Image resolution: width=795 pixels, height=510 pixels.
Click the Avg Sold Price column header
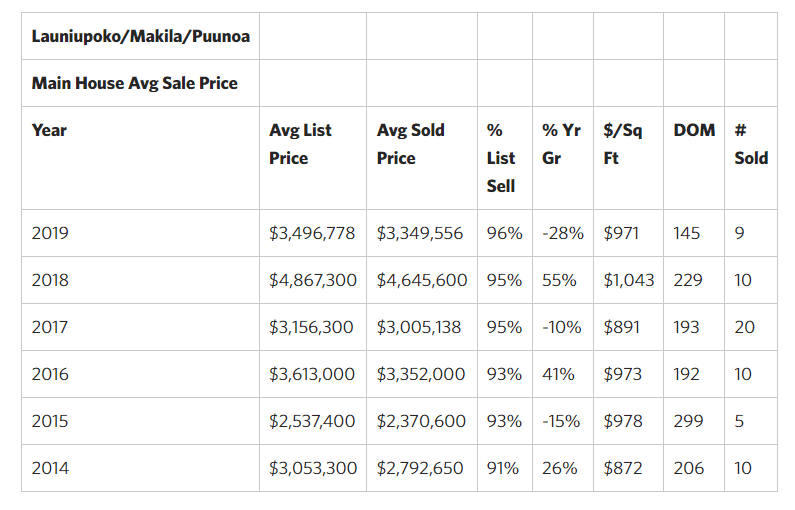click(x=410, y=144)
